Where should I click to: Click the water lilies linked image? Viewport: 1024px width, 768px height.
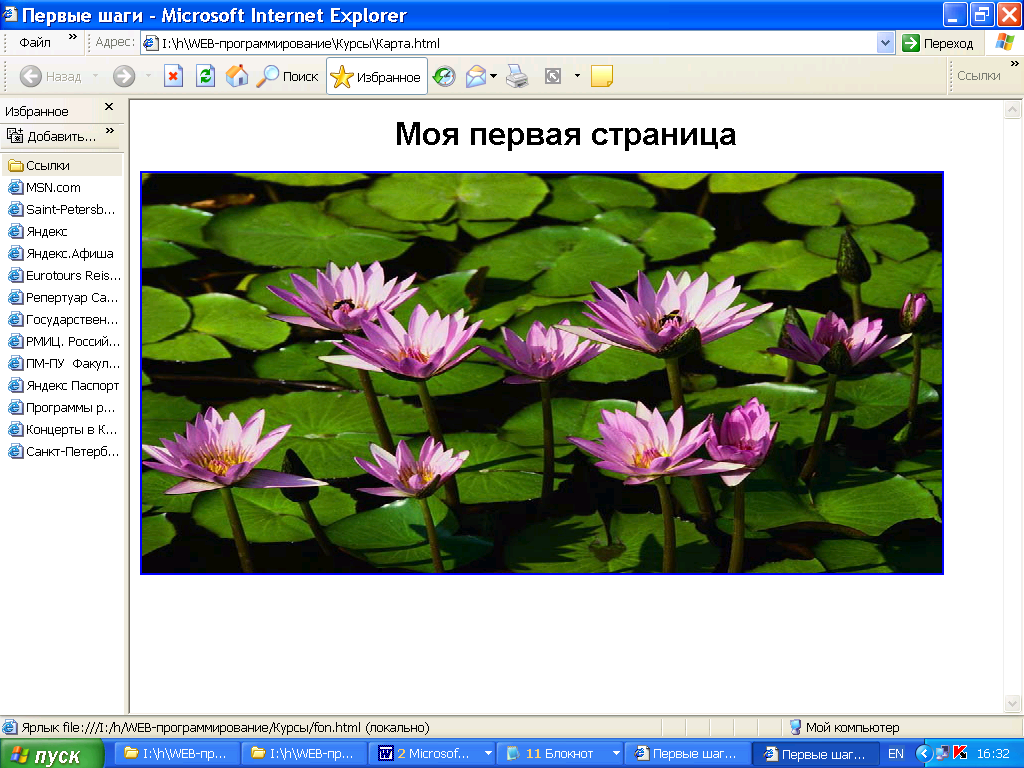coord(542,373)
